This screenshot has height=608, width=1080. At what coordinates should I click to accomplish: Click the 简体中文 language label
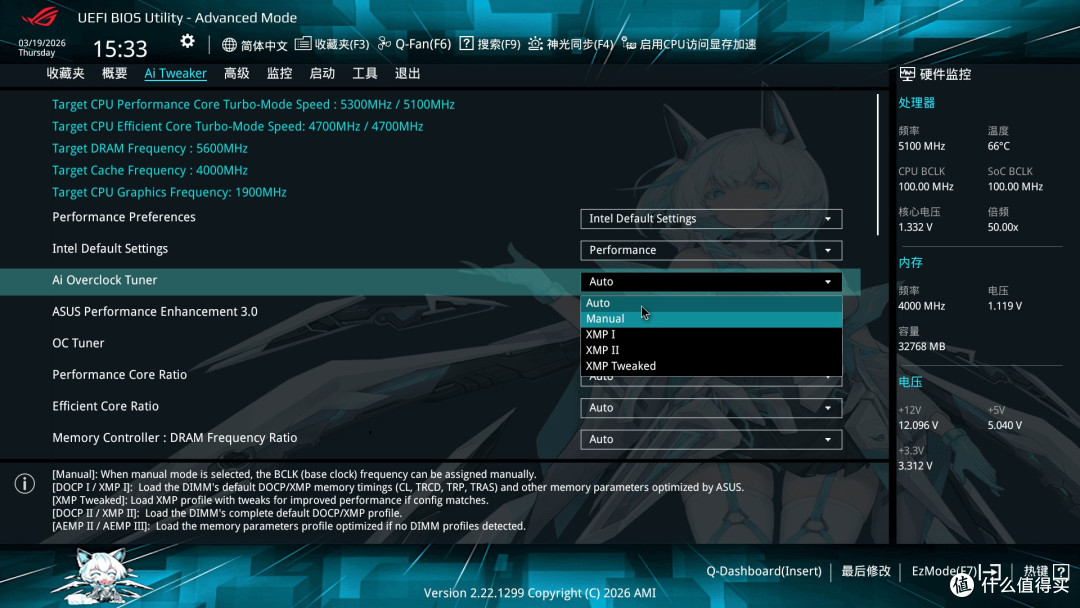pyautogui.click(x=264, y=45)
